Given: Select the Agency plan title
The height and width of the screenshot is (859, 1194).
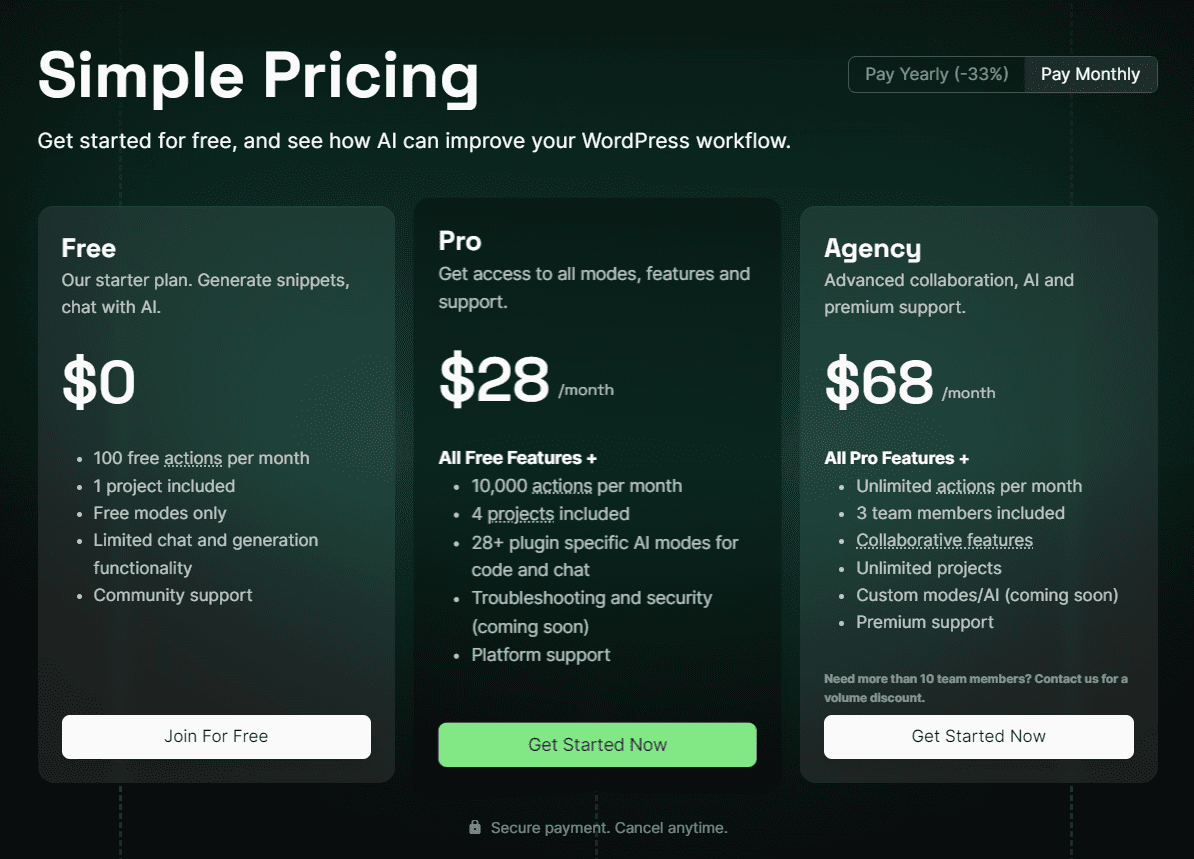Looking at the screenshot, I should pyautogui.click(x=872, y=248).
